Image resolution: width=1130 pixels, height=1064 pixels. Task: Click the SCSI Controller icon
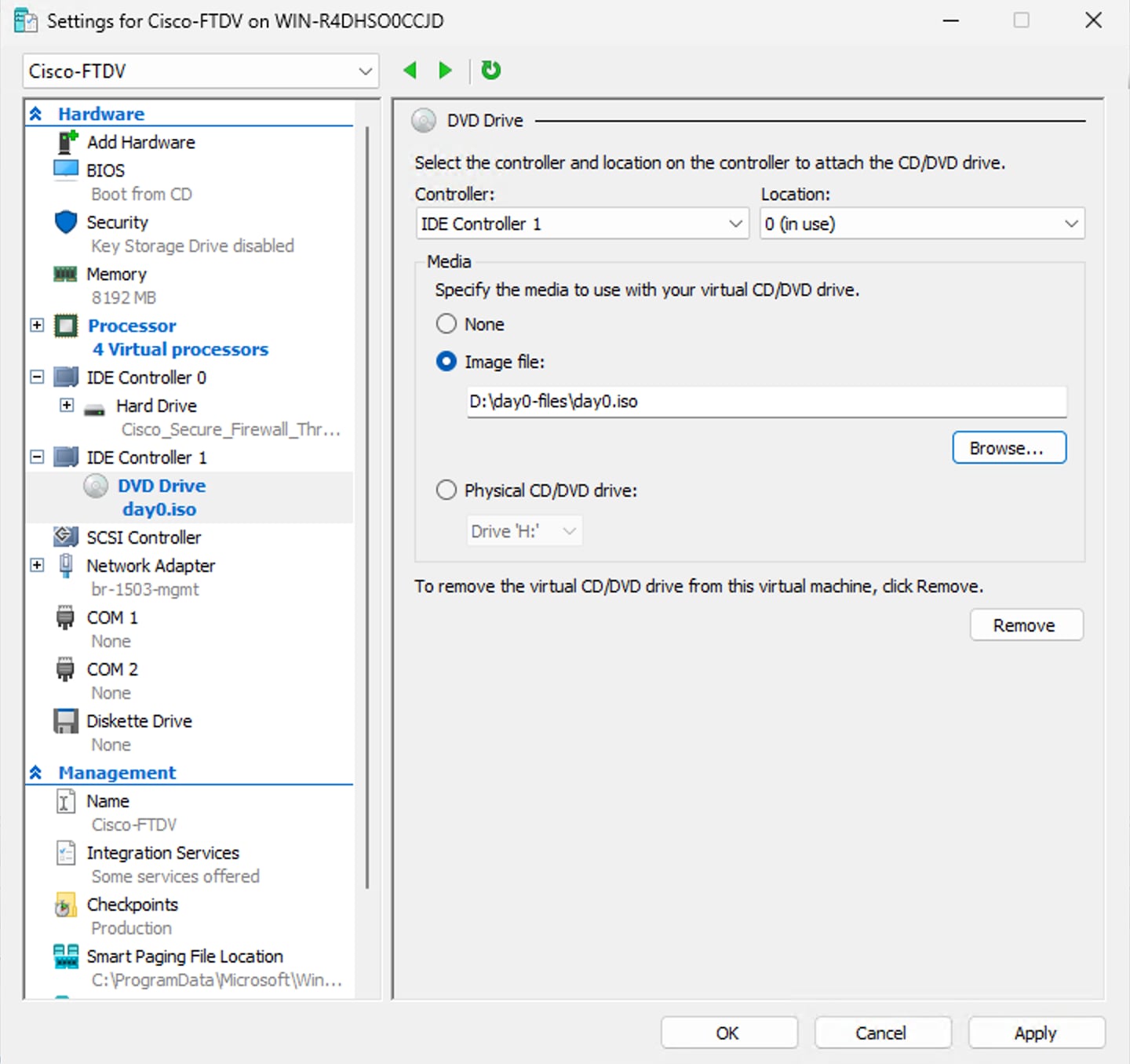click(x=66, y=537)
